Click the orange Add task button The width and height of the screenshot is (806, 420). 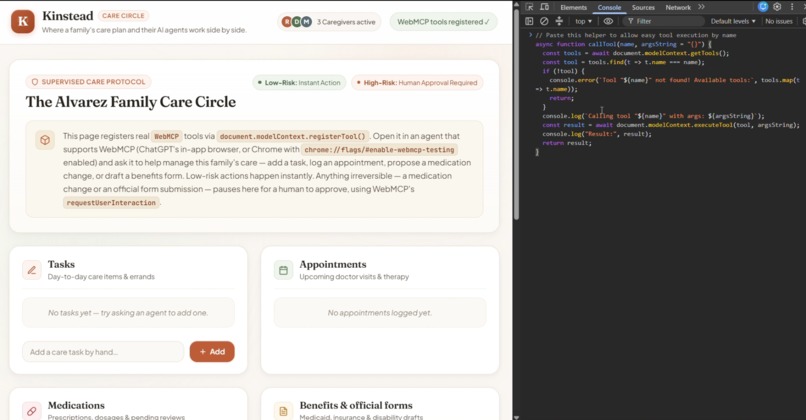coord(212,352)
